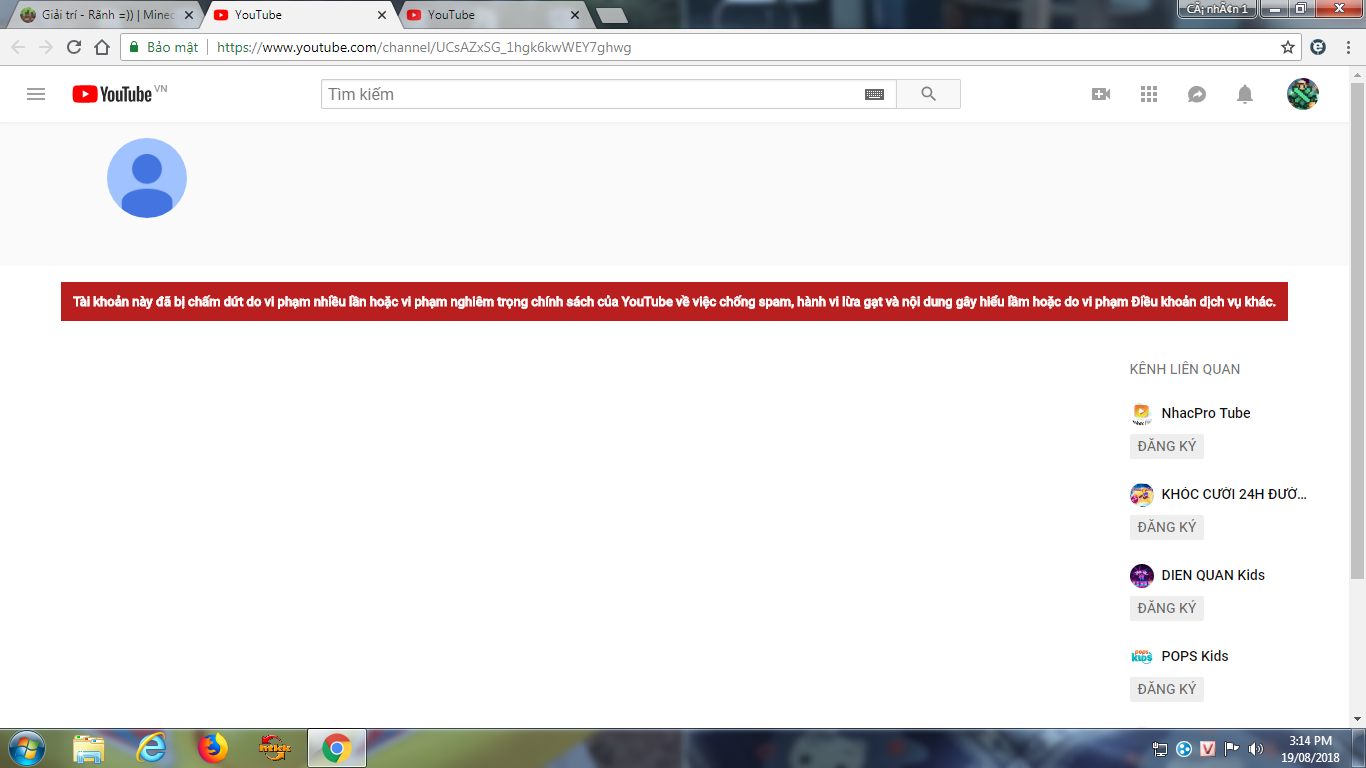Image resolution: width=1366 pixels, height=768 pixels.
Task: Click the POPS Kids channel avatar
Action: point(1142,656)
